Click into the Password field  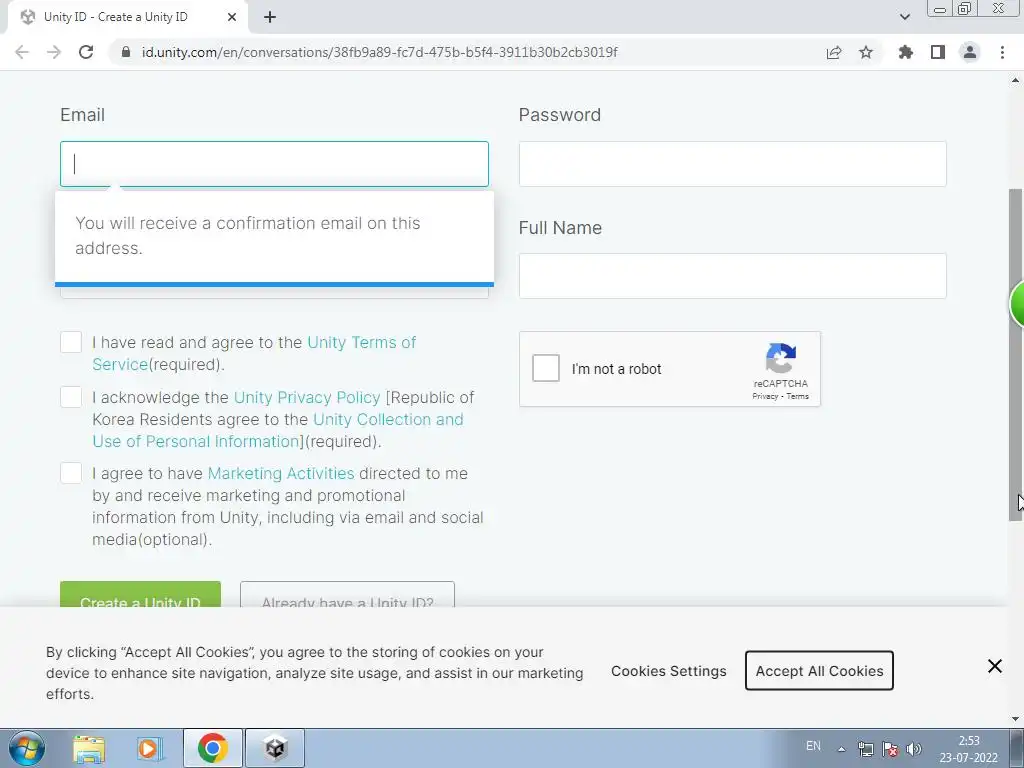coord(733,164)
